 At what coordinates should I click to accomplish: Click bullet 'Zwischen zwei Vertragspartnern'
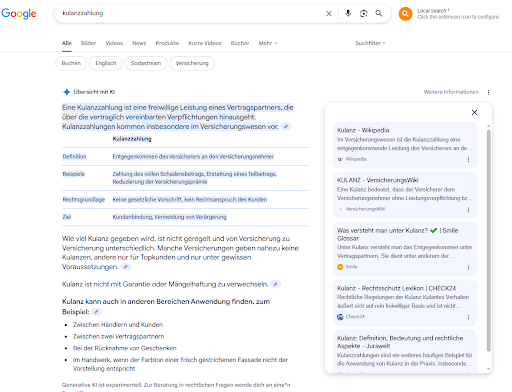(119, 336)
